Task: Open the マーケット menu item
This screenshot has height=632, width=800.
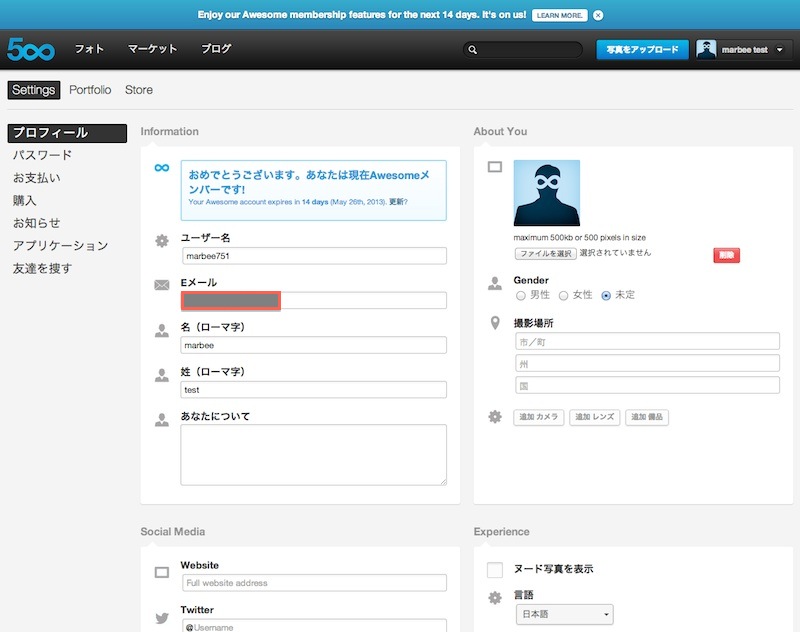Action: click(152, 49)
